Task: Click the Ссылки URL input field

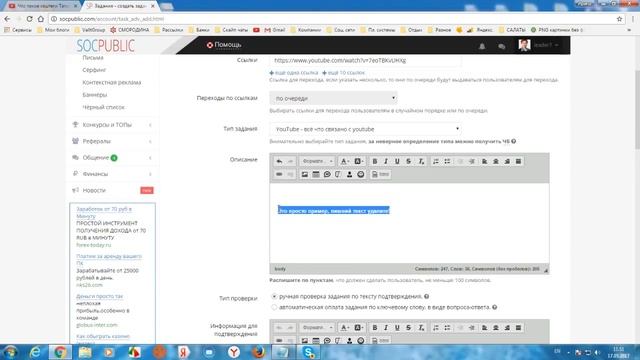Action: click(365, 60)
